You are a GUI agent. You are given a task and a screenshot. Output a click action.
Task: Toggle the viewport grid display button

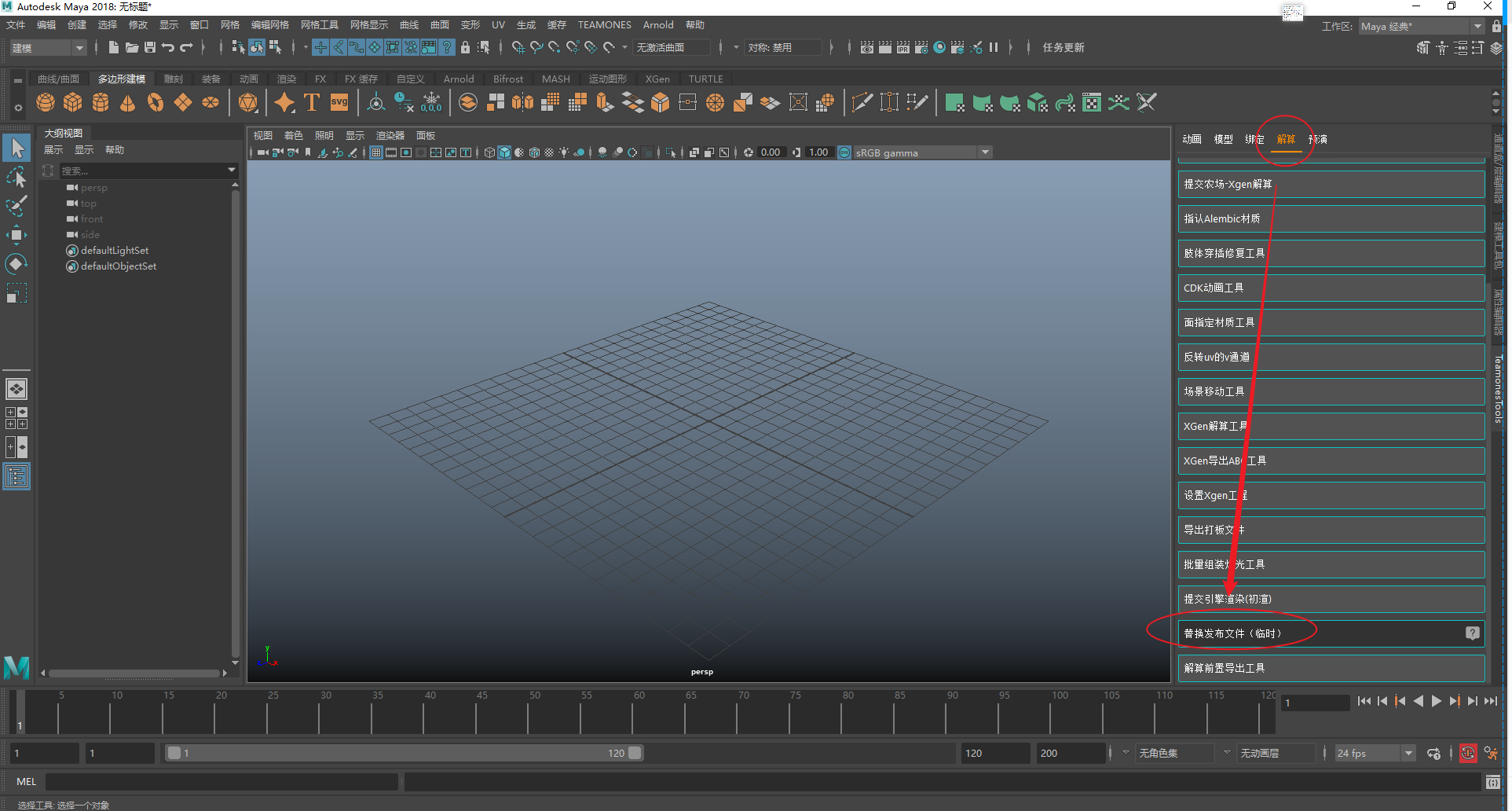pyautogui.click(x=377, y=152)
